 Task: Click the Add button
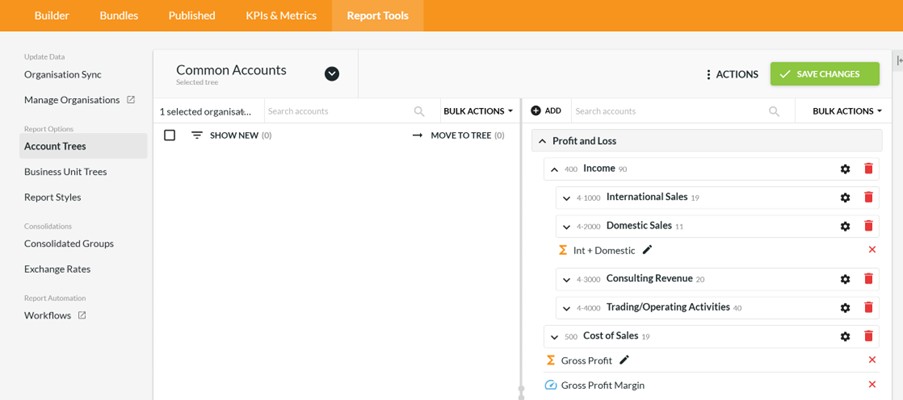[x=546, y=111]
